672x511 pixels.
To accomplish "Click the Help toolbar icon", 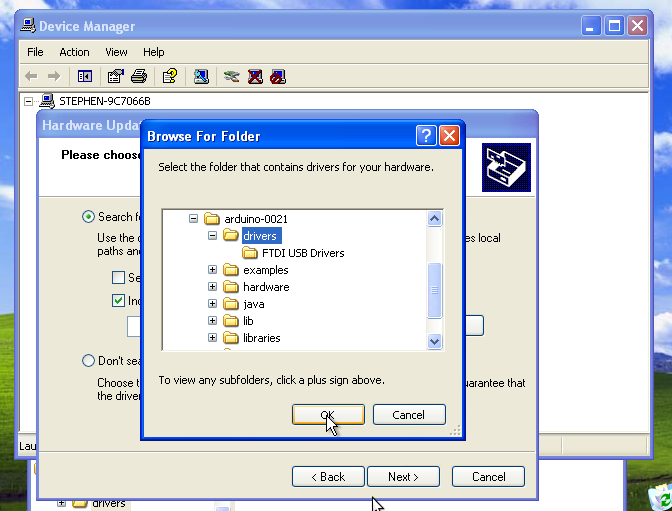I will 170,76.
